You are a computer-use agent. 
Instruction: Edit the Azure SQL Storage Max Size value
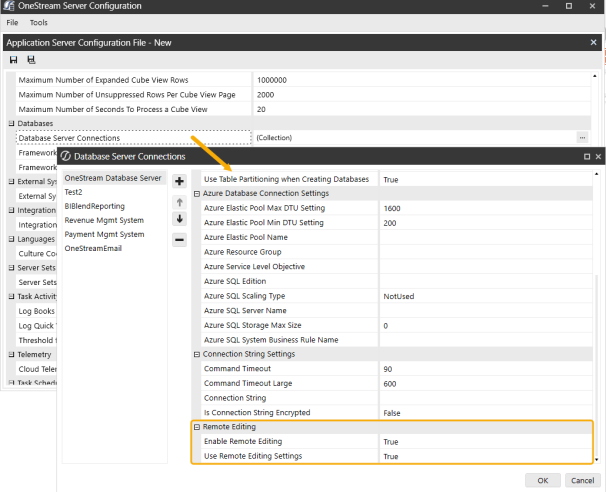point(486,326)
